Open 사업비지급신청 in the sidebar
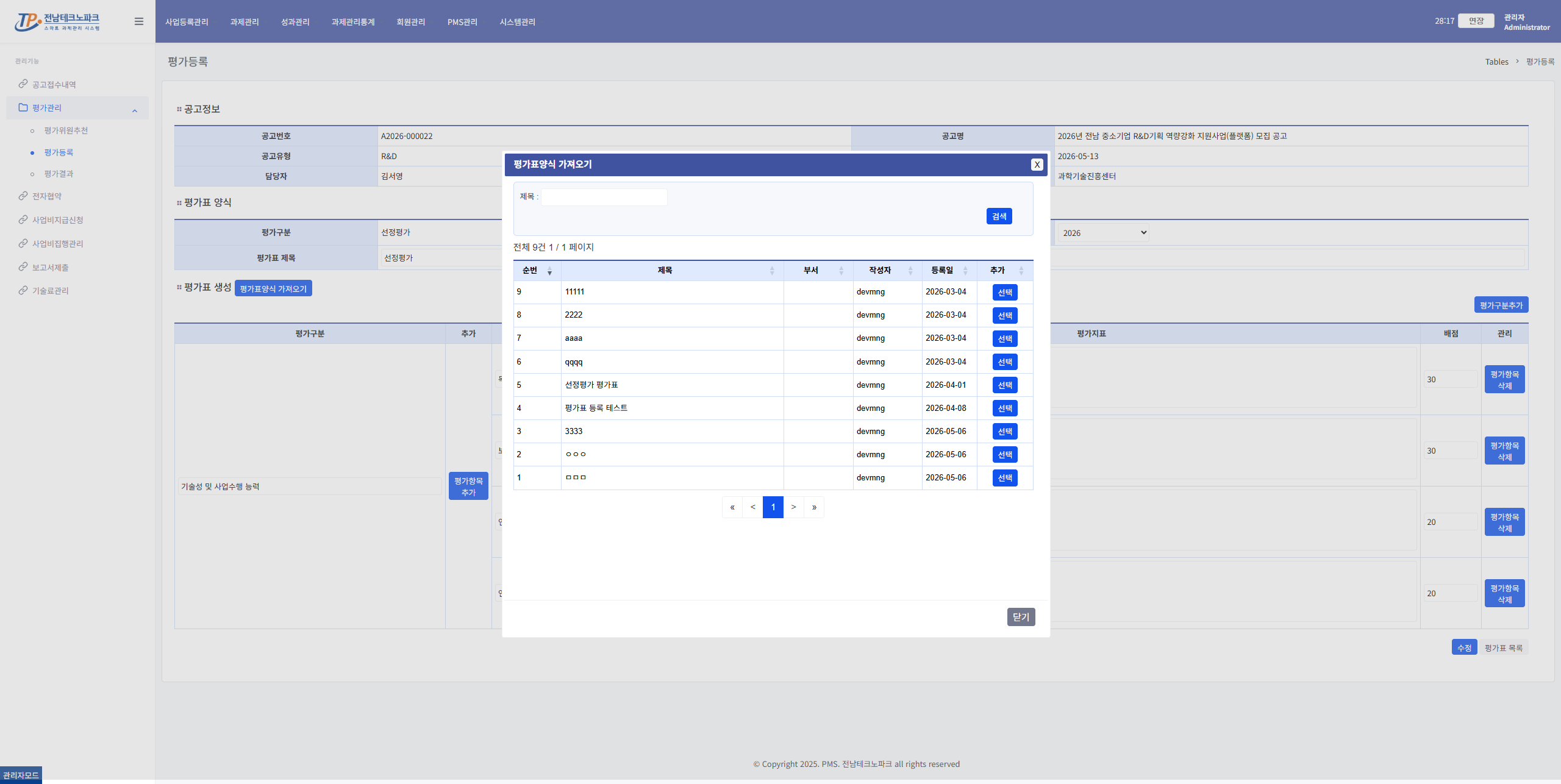 tap(57, 220)
